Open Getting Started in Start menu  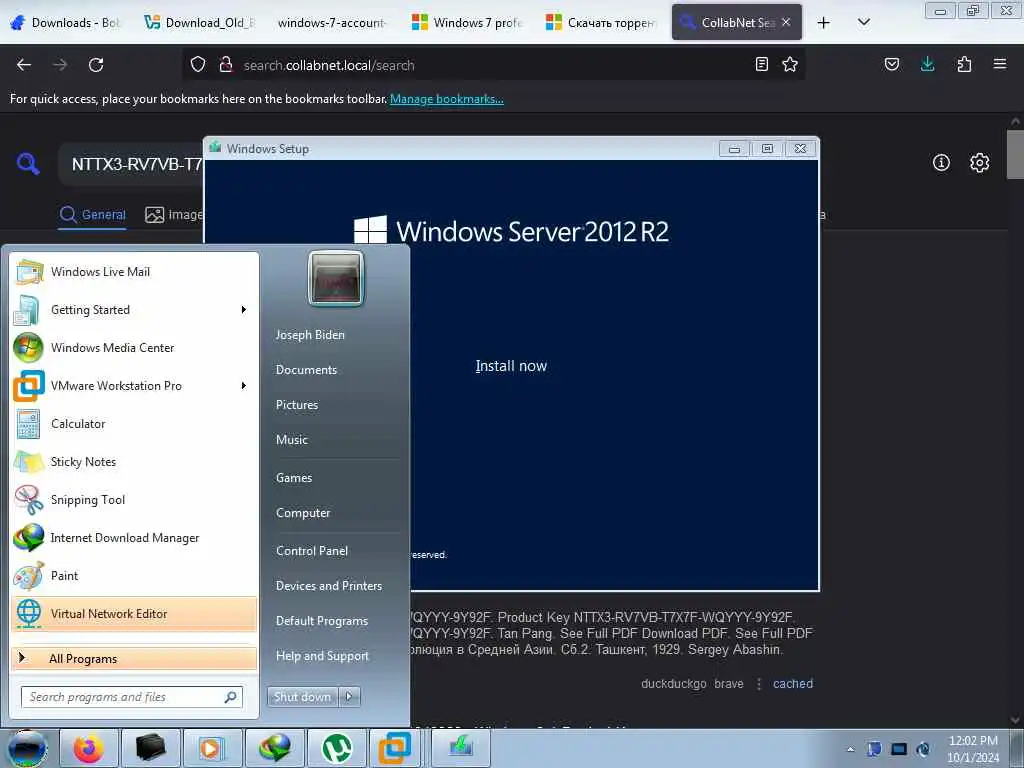point(134,310)
